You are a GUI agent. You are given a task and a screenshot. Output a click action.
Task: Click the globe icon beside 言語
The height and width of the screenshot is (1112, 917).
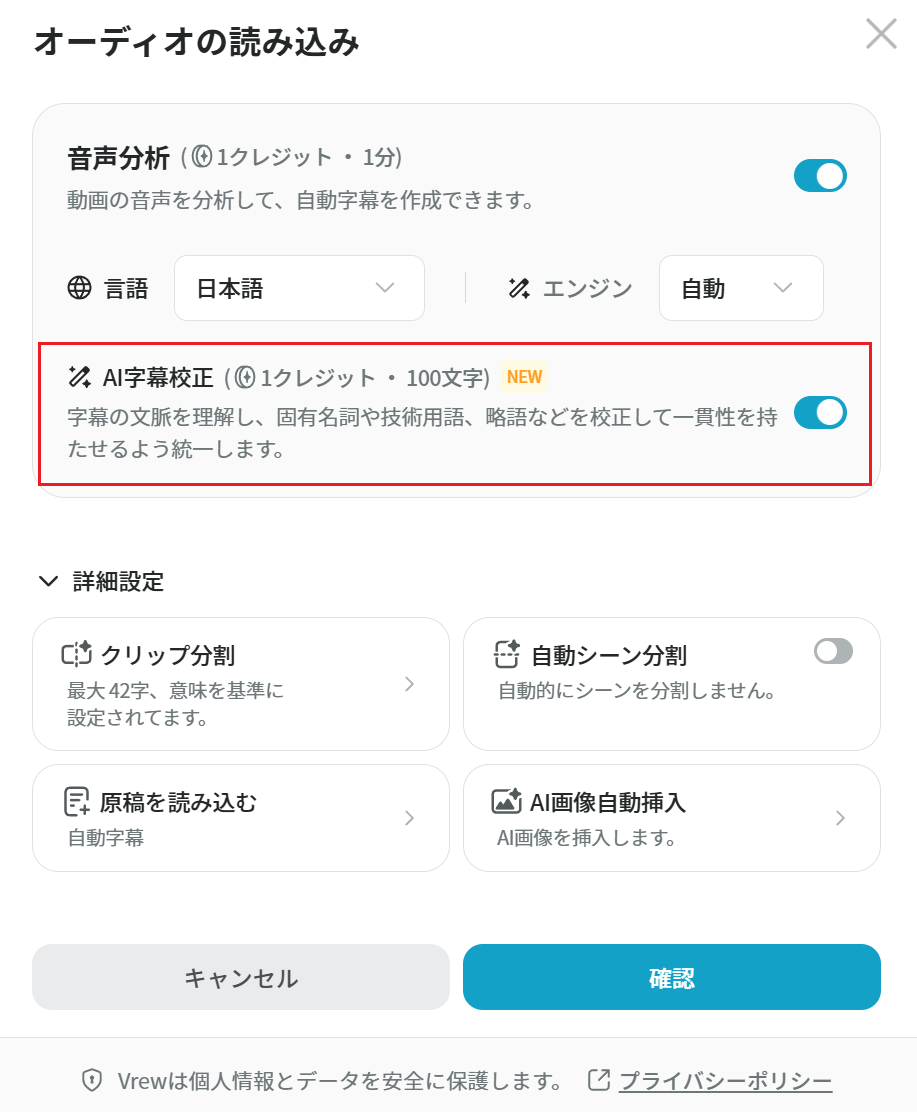(79, 288)
